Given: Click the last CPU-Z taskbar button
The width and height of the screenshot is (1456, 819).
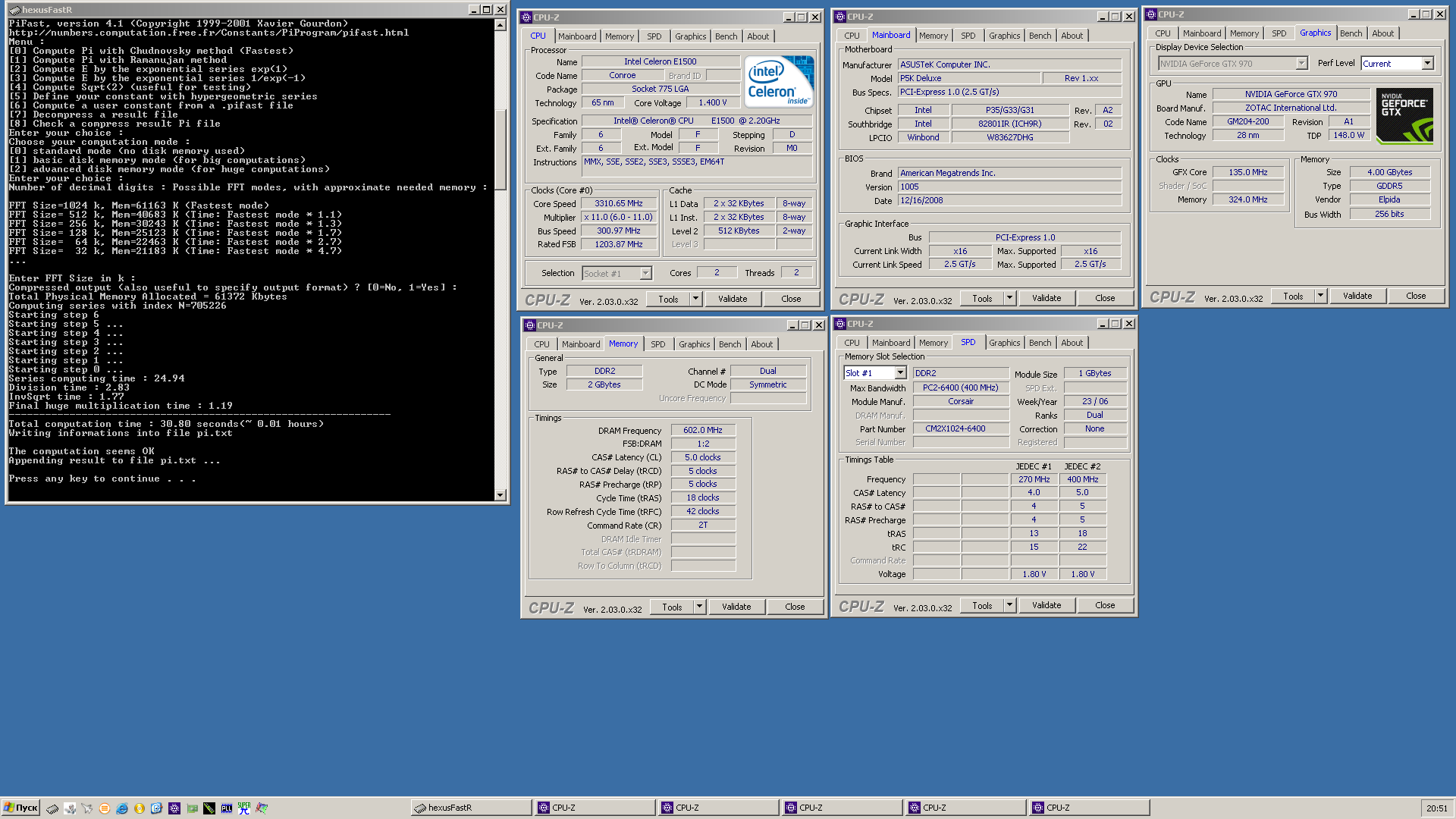Looking at the screenshot, I should [x=1089, y=808].
